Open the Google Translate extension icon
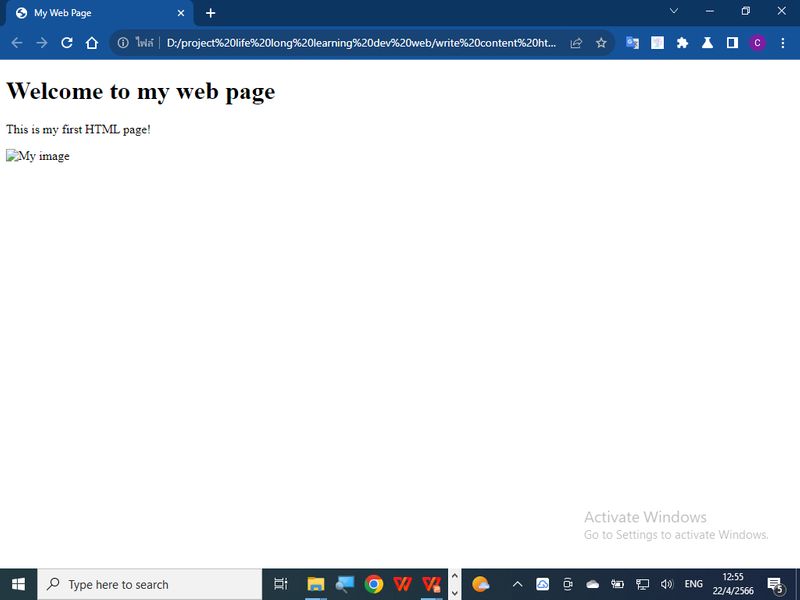The image size is (800, 600). click(632, 42)
